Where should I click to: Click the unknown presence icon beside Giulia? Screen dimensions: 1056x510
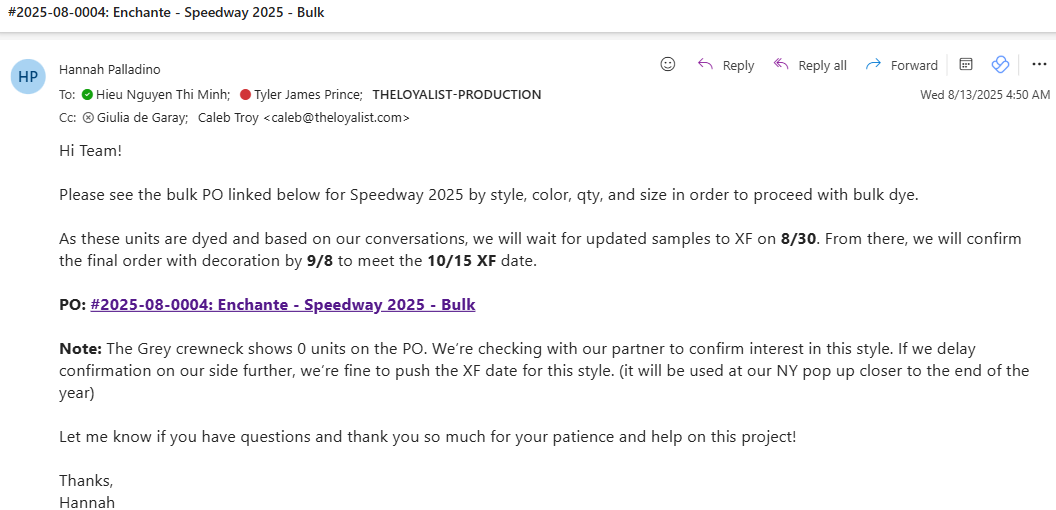(88, 117)
